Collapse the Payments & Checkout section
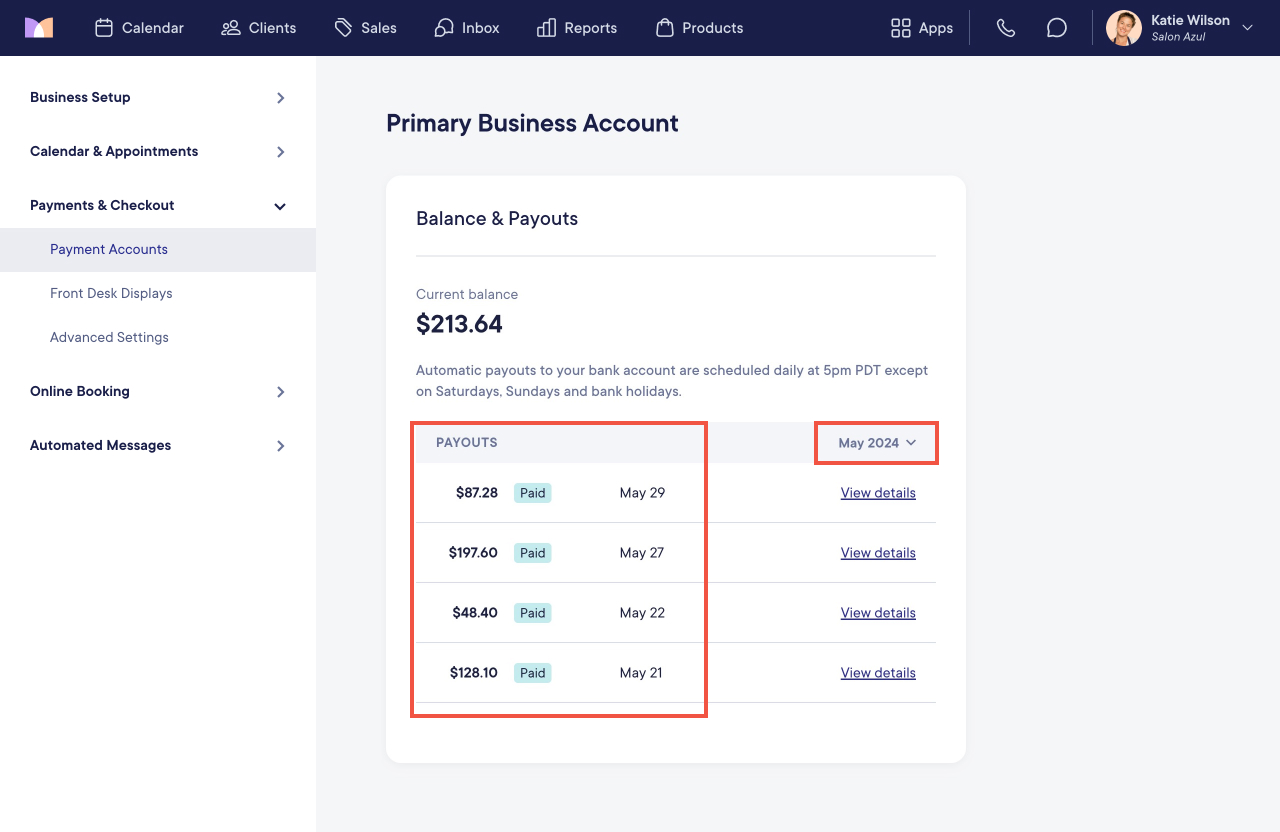The image size is (1280, 832). pos(158,205)
